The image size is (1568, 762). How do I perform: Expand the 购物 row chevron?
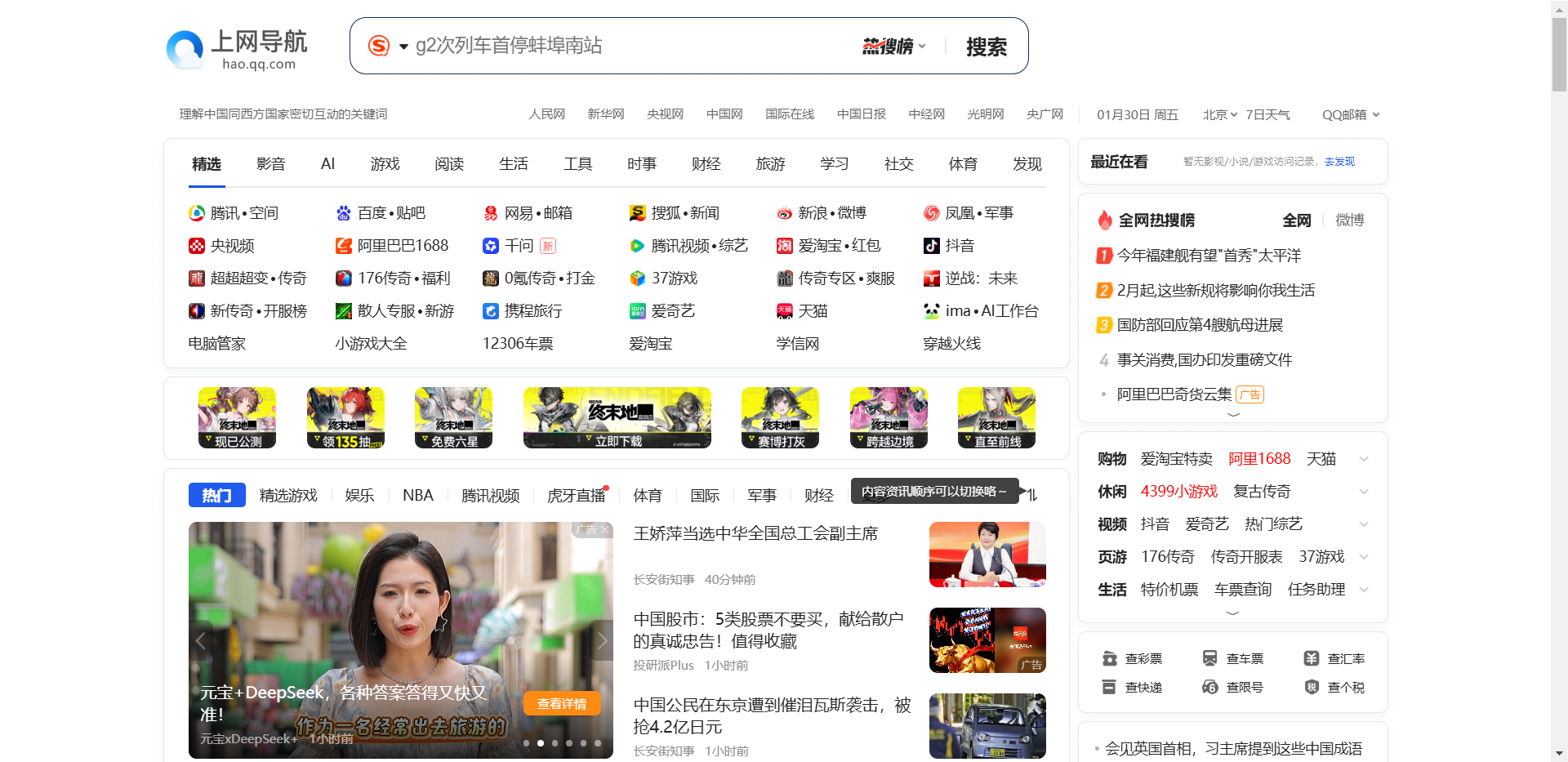(x=1363, y=458)
